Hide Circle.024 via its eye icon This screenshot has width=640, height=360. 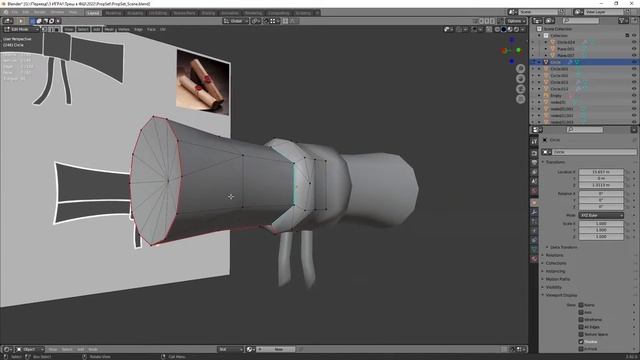click(x=634, y=42)
